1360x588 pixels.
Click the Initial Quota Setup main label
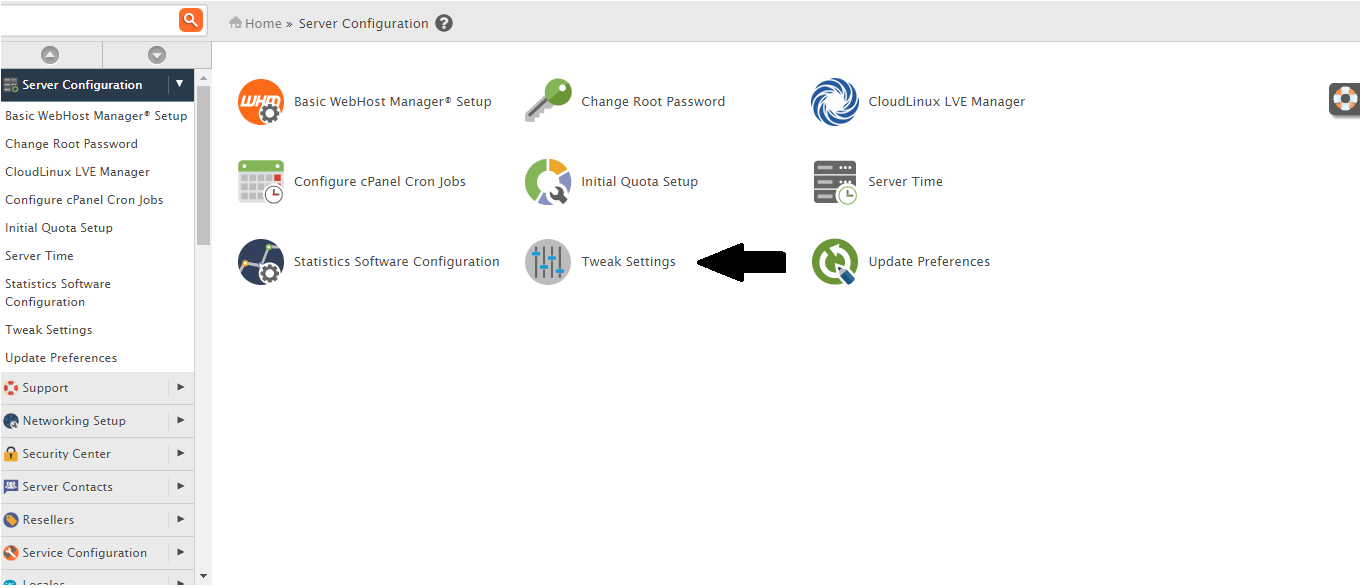click(639, 182)
